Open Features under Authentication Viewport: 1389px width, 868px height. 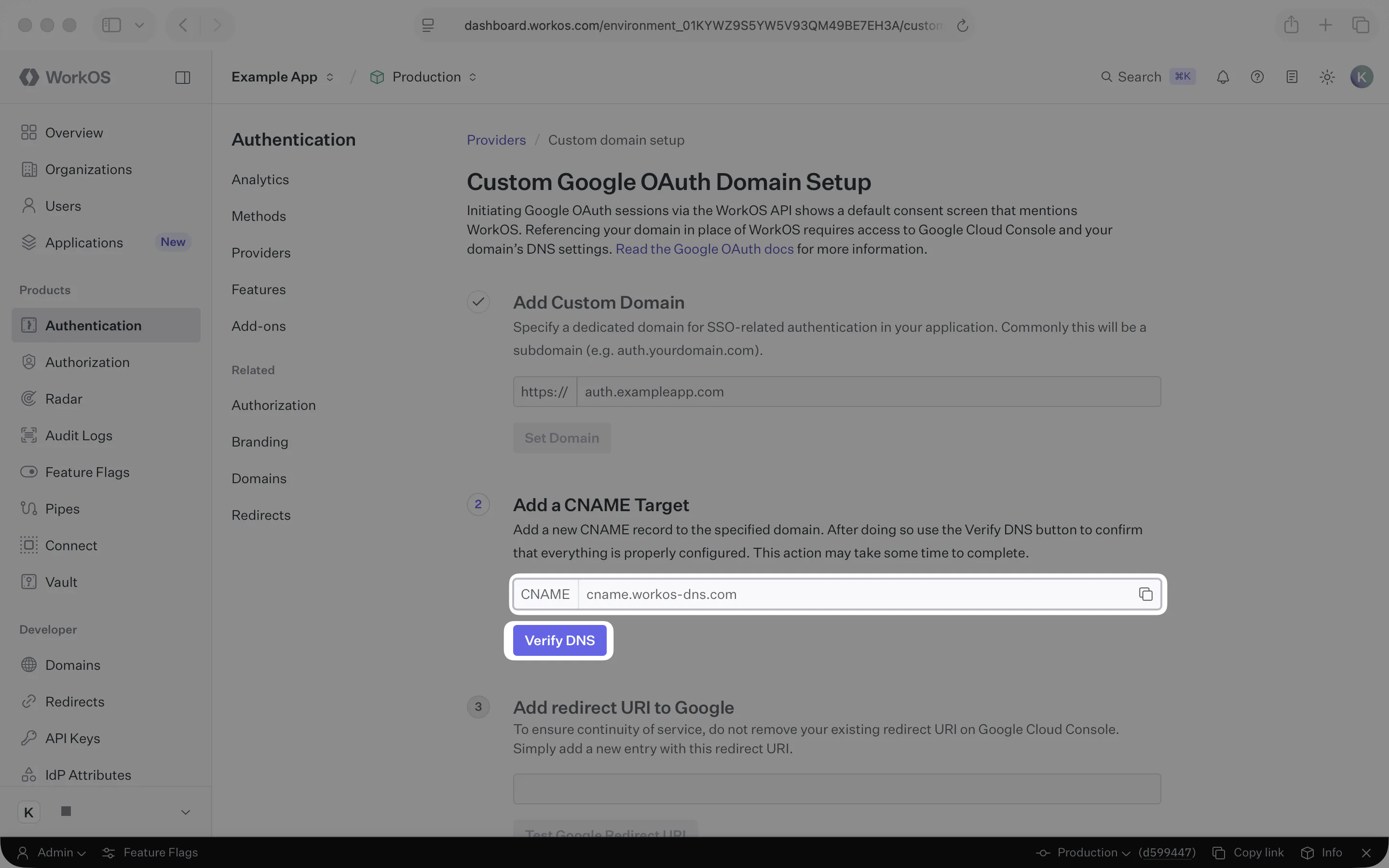[x=259, y=290]
